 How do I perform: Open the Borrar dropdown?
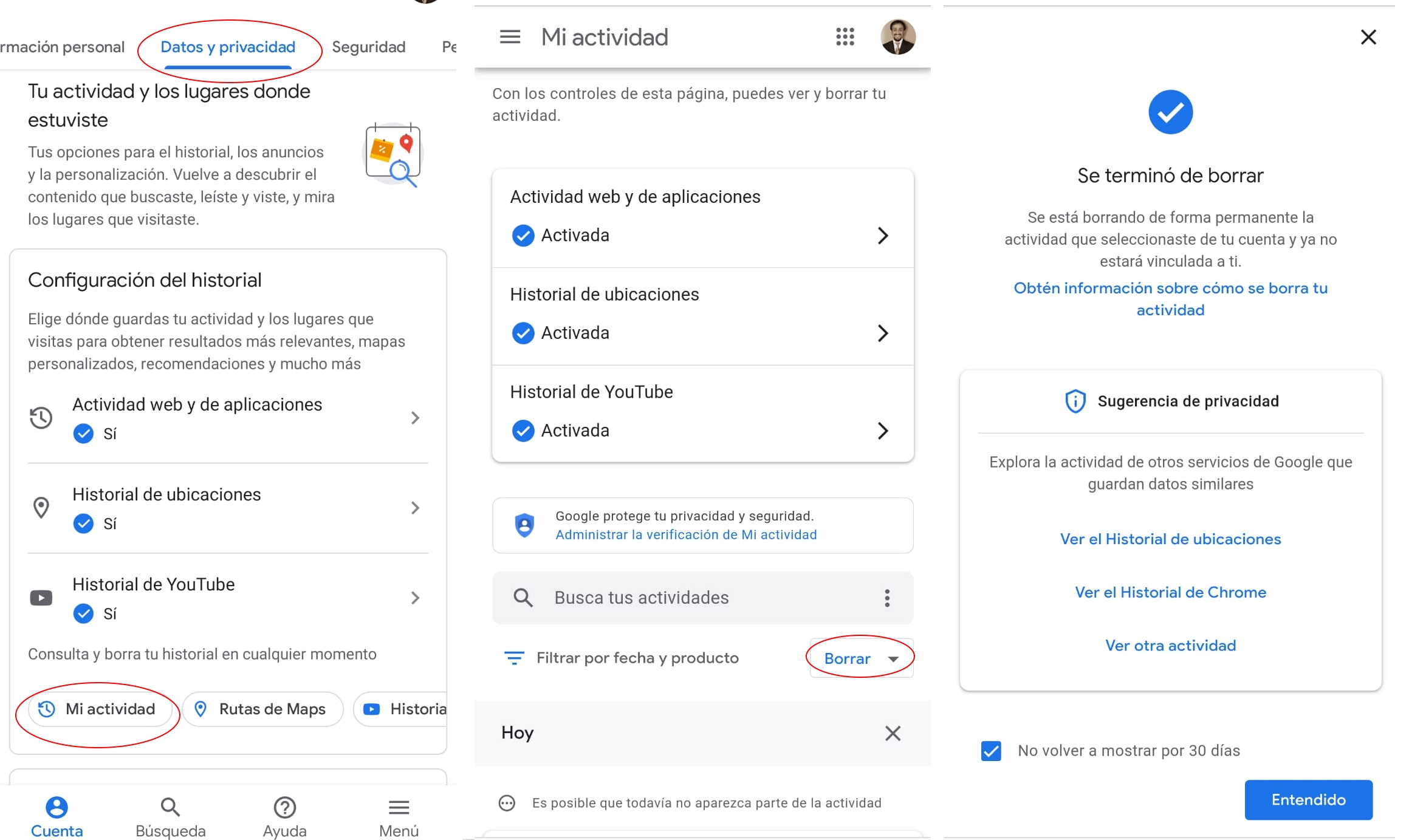click(x=861, y=658)
